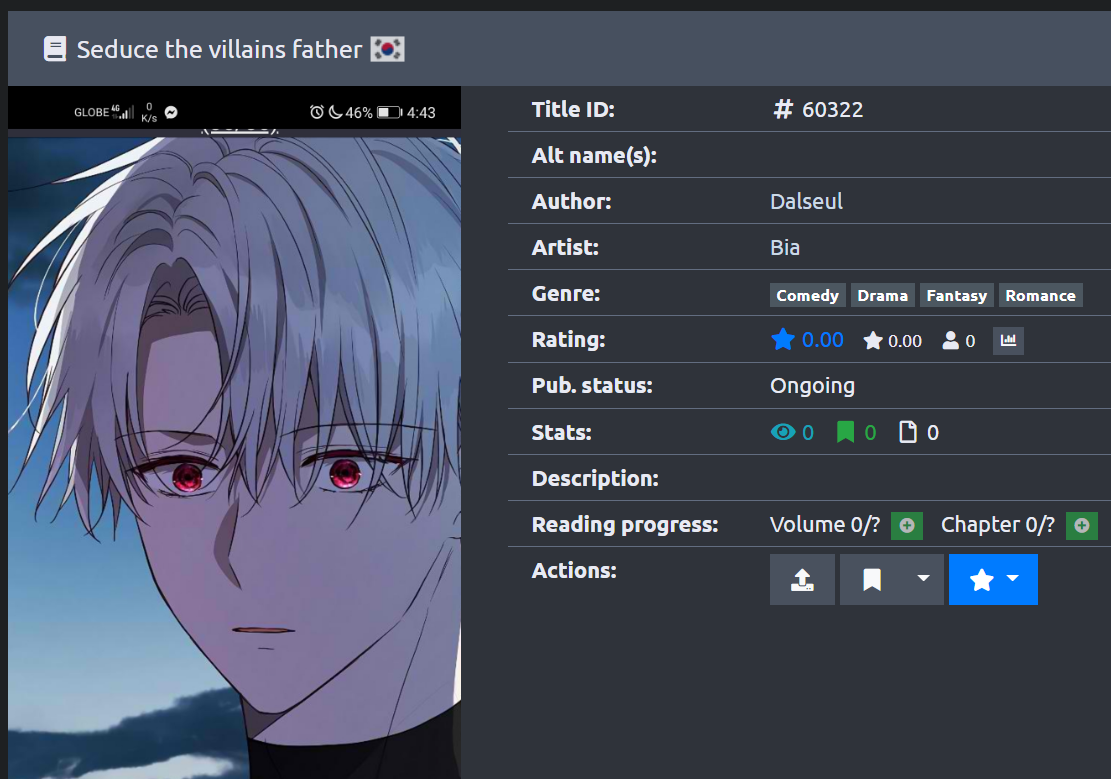Click the eye views stat icon
The height and width of the screenshot is (779, 1111).
point(783,432)
